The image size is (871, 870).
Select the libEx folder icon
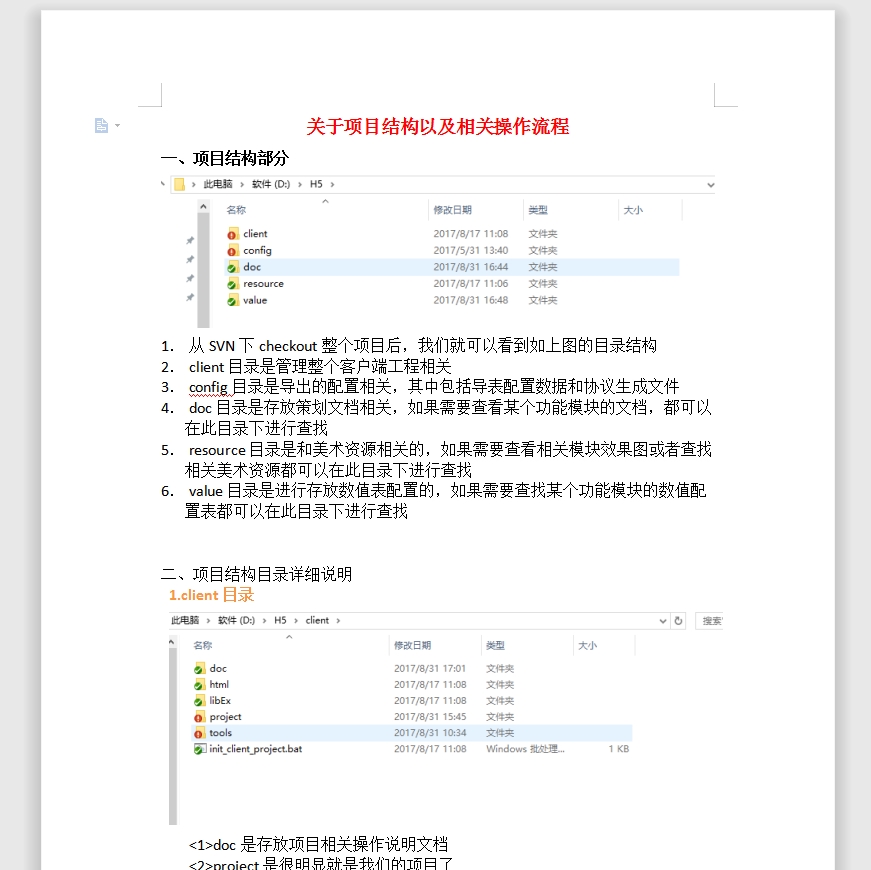coord(199,701)
